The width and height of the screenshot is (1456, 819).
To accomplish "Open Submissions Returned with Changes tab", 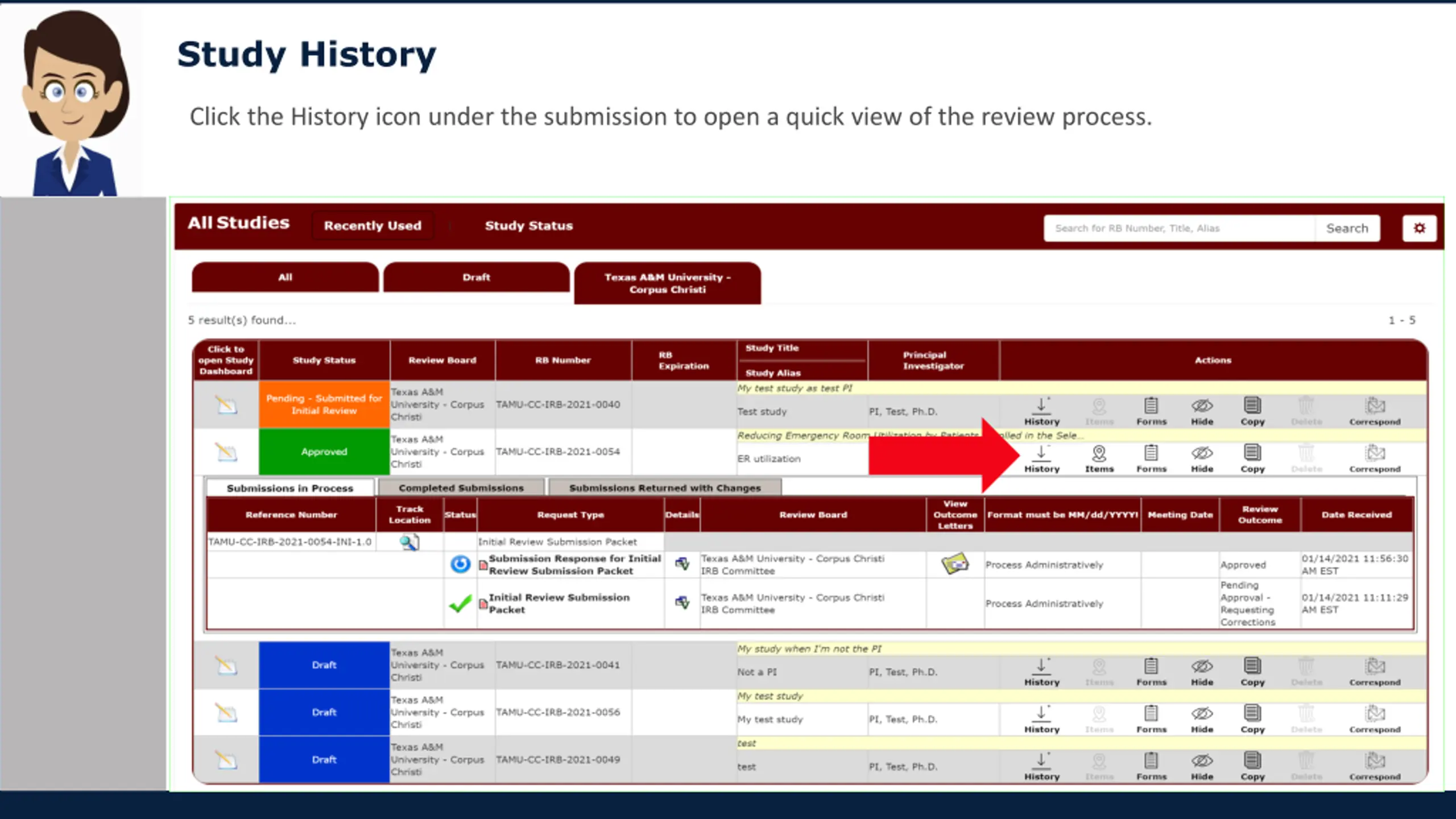I will (x=665, y=488).
